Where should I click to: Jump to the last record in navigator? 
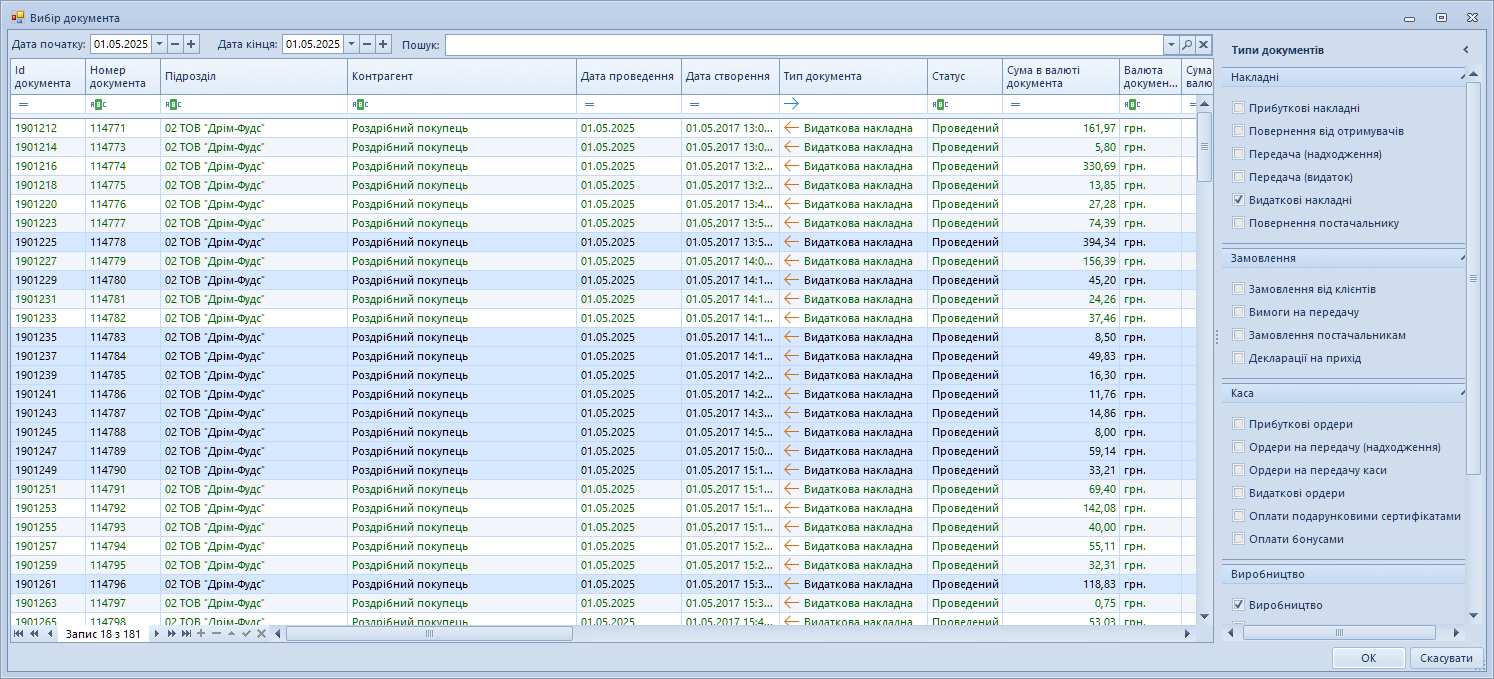point(186,634)
